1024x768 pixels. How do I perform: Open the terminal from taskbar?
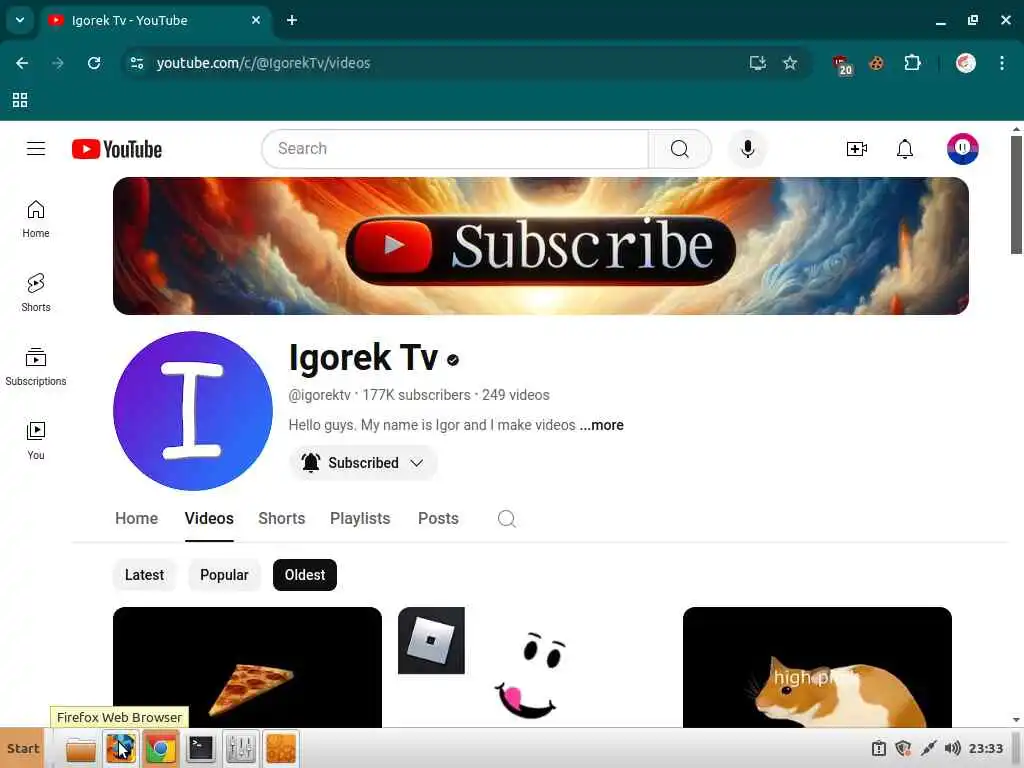pyautogui.click(x=200, y=749)
